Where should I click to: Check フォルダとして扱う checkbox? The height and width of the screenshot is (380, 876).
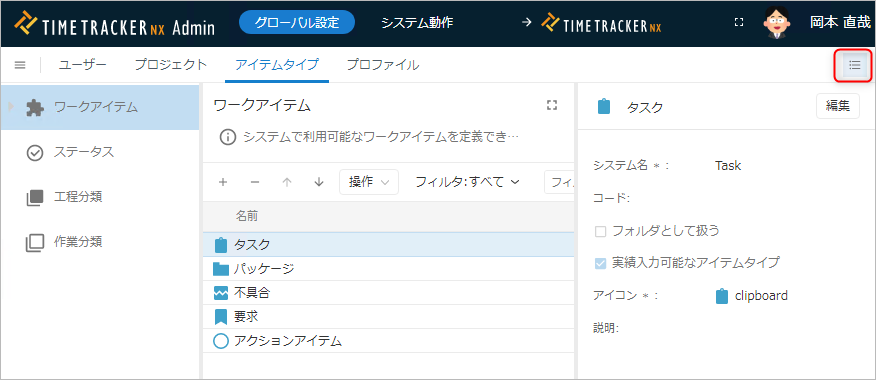[601, 231]
